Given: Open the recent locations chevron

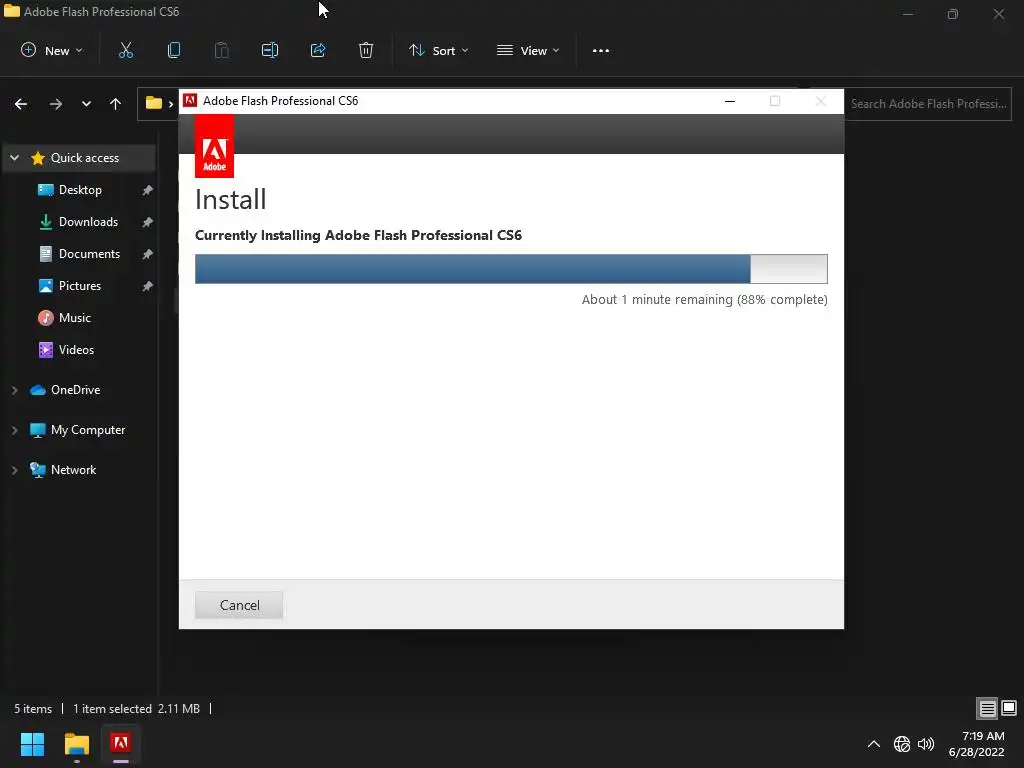Looking at the screenshot, I should click(86, 104).
